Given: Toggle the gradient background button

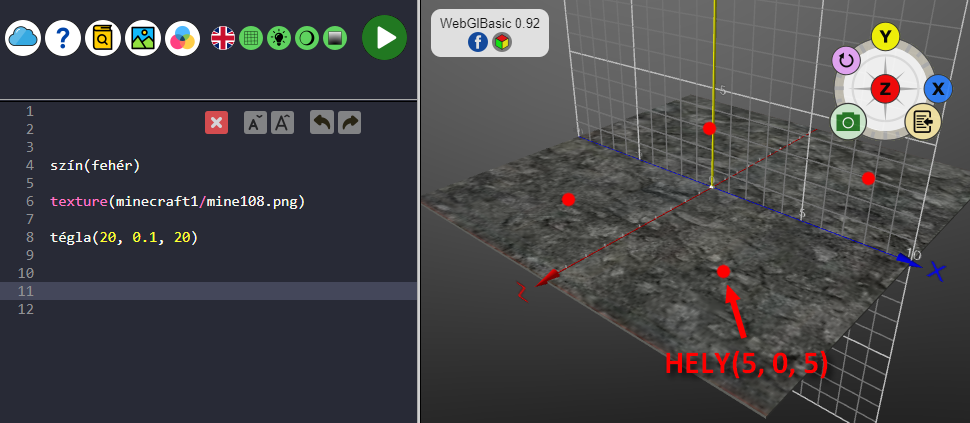Looking at the screenshot, I should [x=335, y=38].
